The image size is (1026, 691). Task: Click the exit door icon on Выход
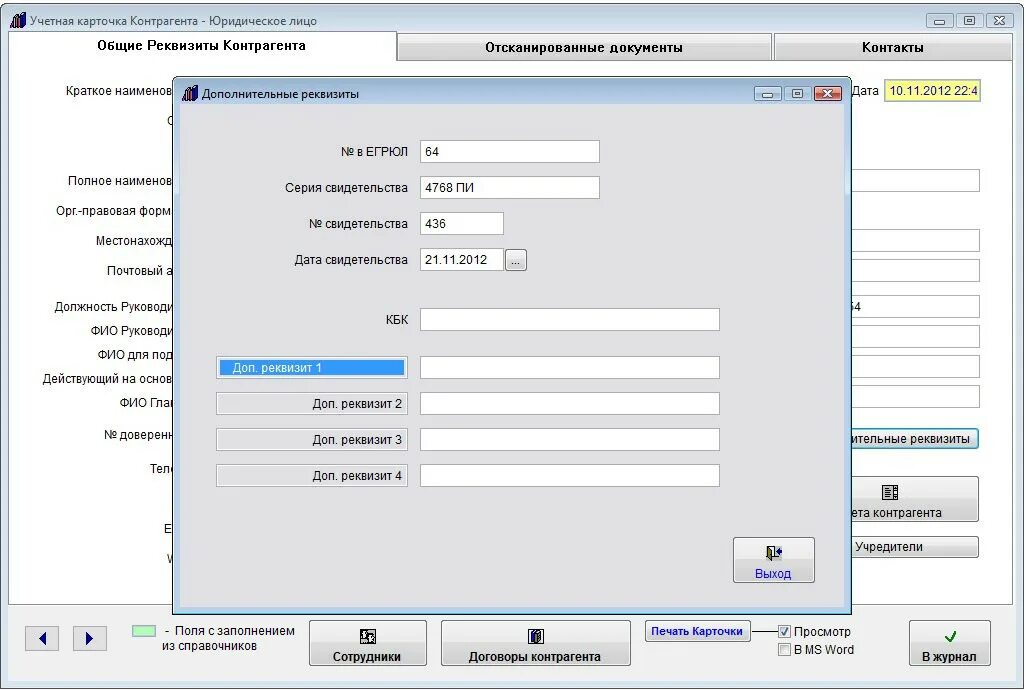click(x=773, y=553)
